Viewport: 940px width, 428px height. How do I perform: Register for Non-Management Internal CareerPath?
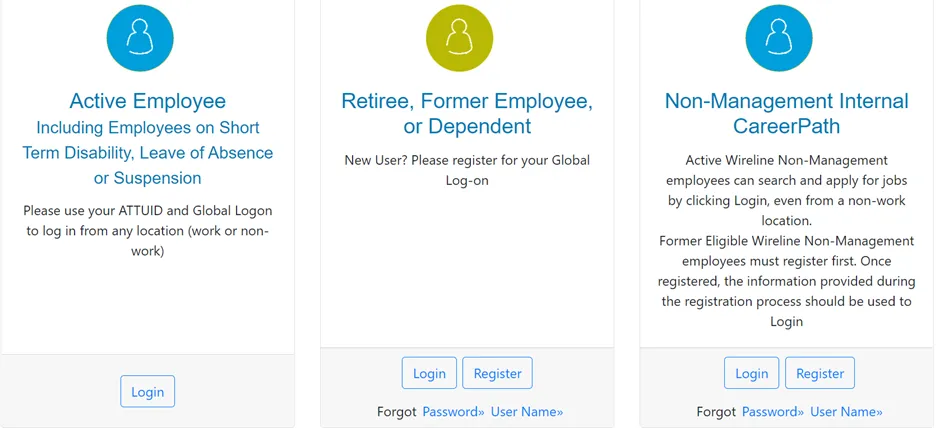pyautogui.click(x=820, y=373)
